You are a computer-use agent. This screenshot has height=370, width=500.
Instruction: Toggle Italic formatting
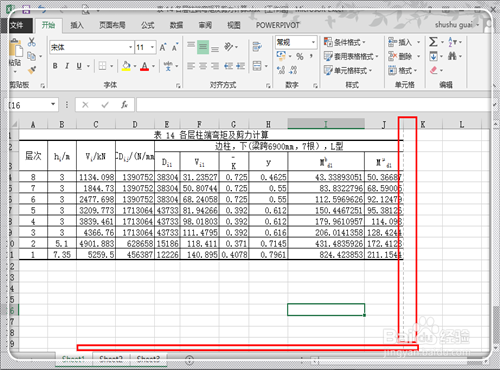pyautogui.click(x=67, y=66)
